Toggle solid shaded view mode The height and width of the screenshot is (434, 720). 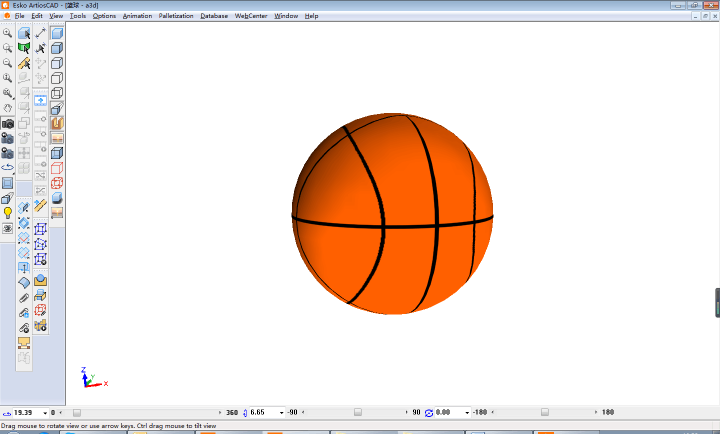57,33
